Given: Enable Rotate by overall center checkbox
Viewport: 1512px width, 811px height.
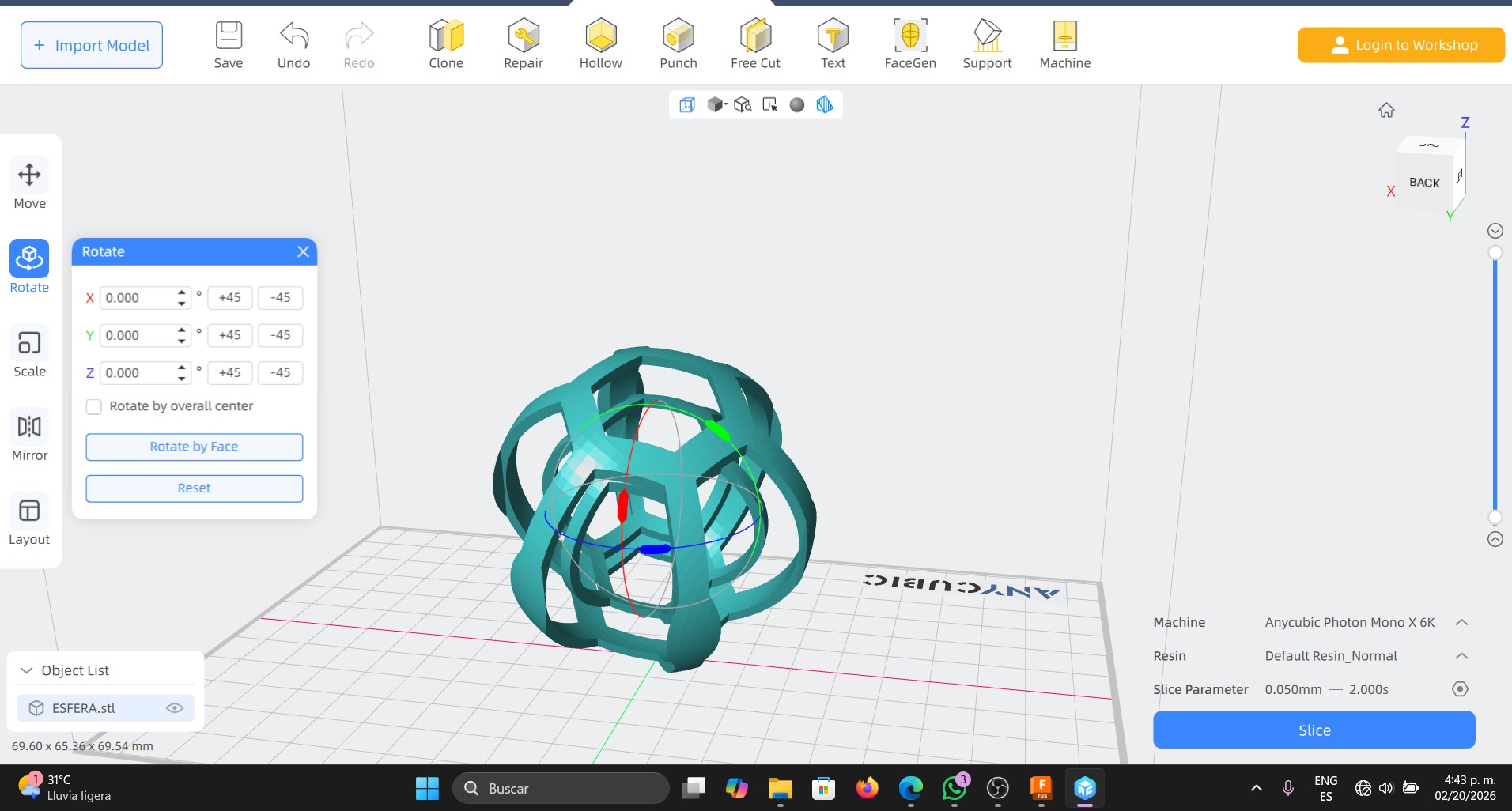Looking at the screenshot, I should coord(94,406).
